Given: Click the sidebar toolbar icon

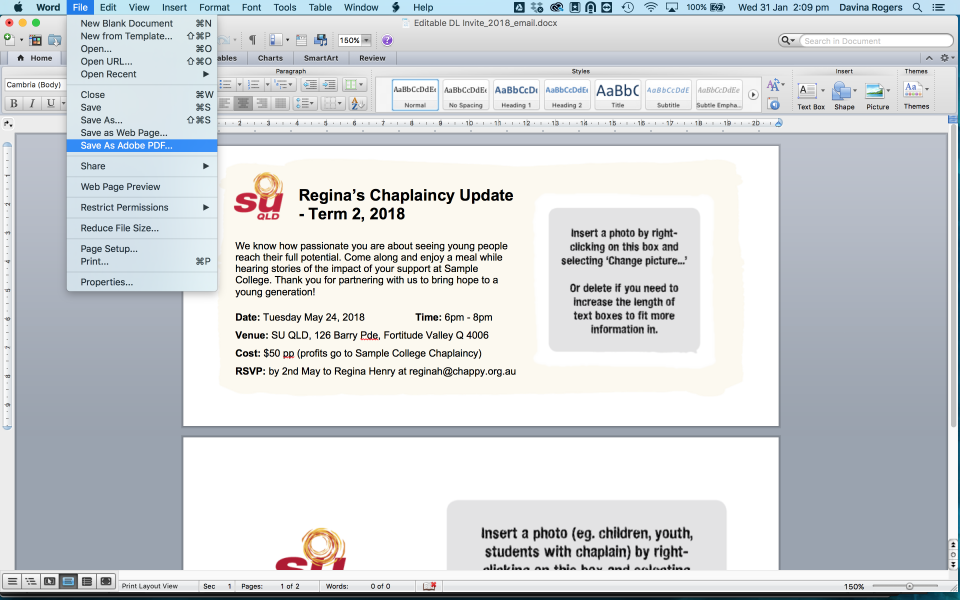Looking at the screenshot, I should tap(275, 40).
